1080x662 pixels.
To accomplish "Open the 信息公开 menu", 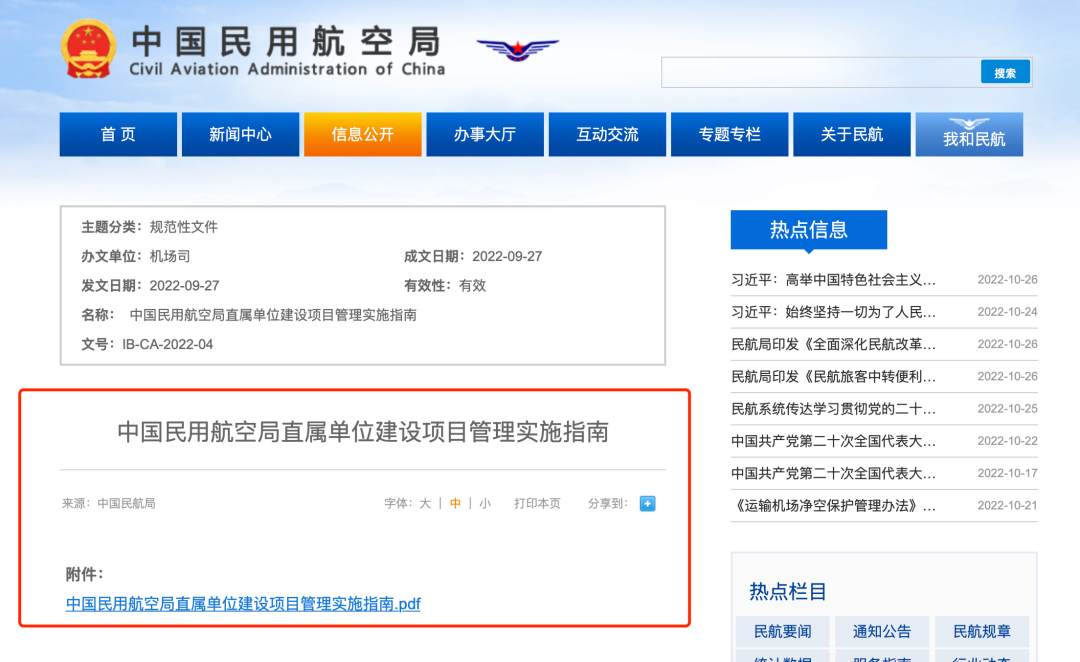I will (362, 134).
